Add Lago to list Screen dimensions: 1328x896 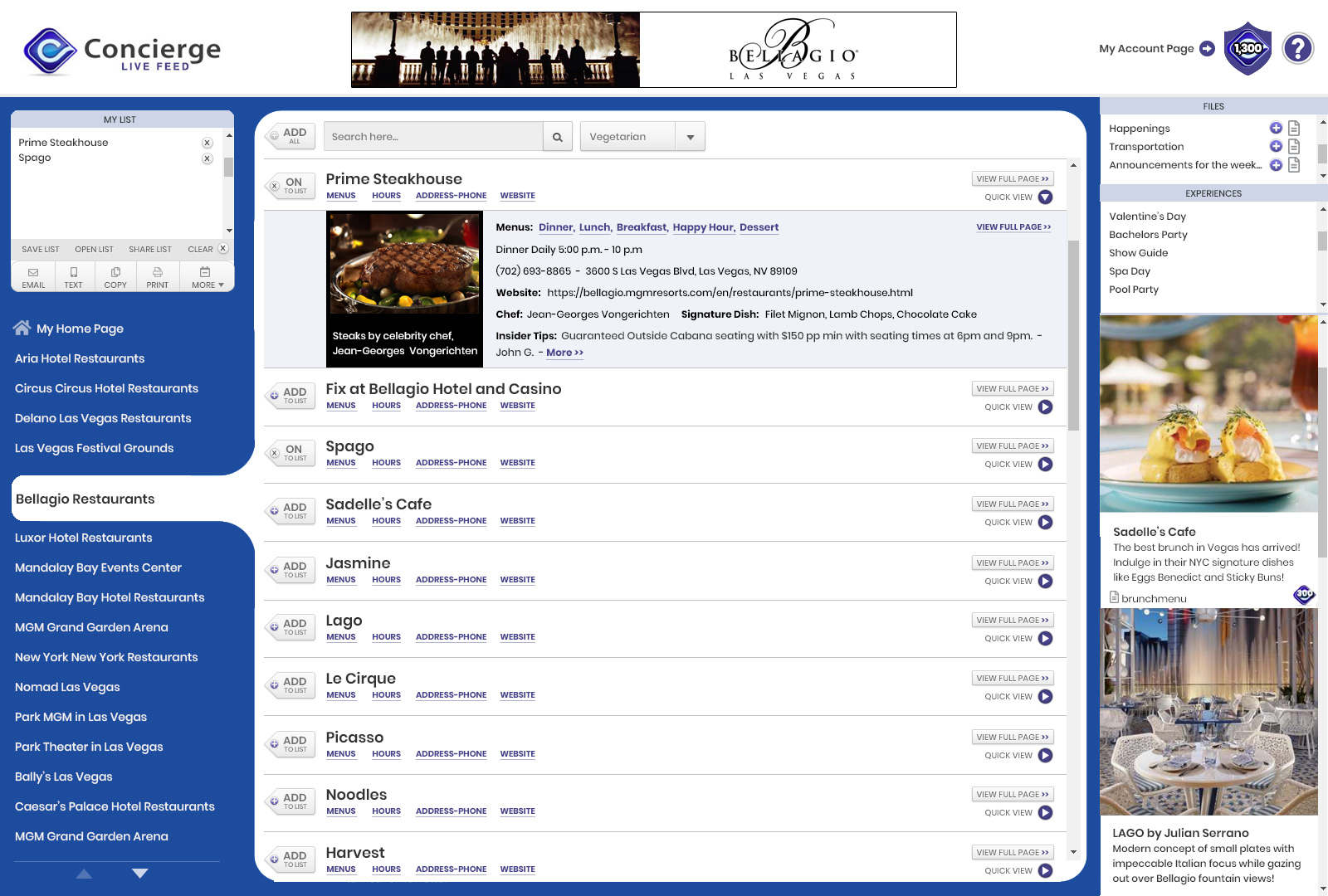[x=290, y=627]
